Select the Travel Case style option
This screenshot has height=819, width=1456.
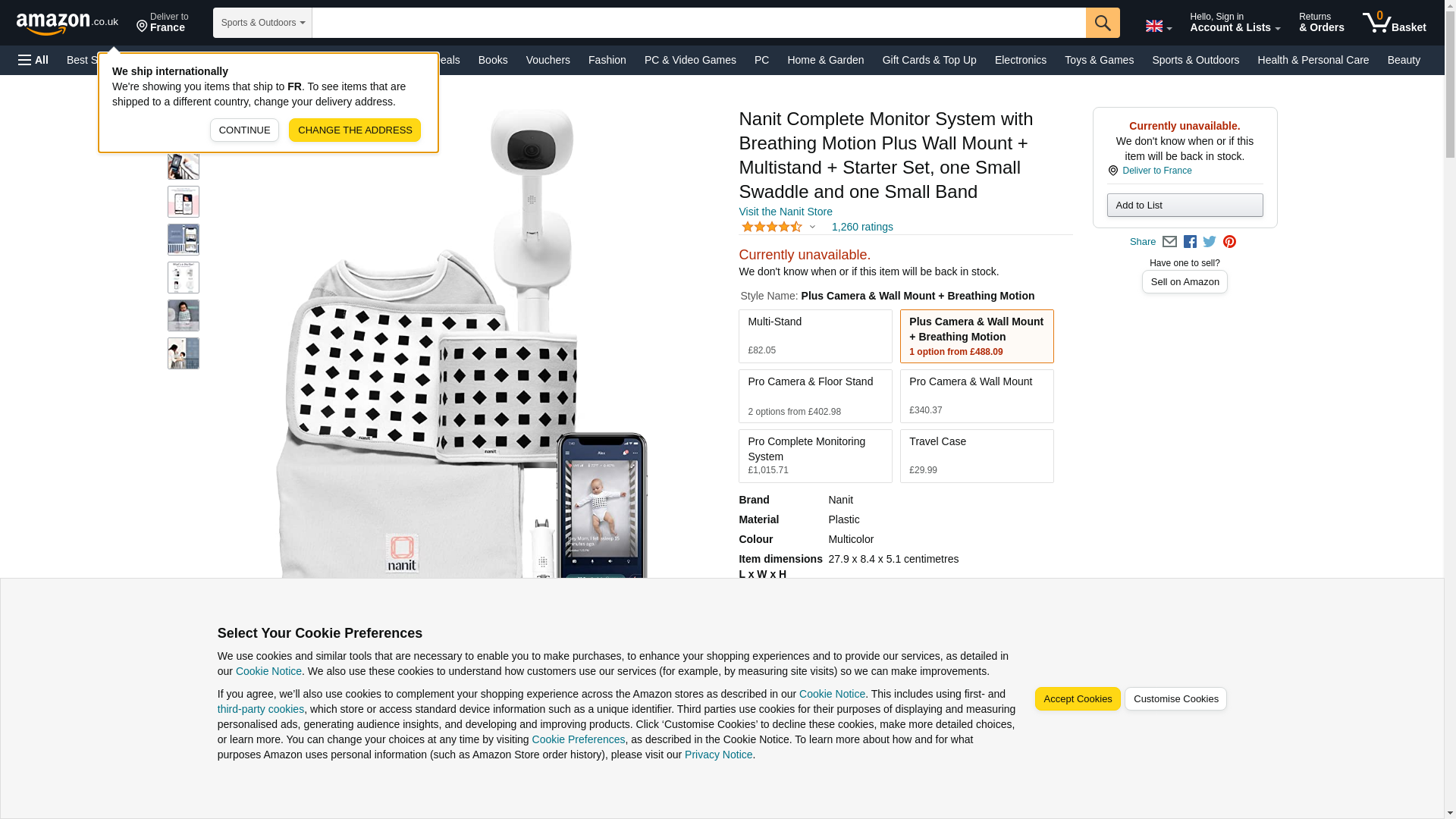tap(976, 456)
